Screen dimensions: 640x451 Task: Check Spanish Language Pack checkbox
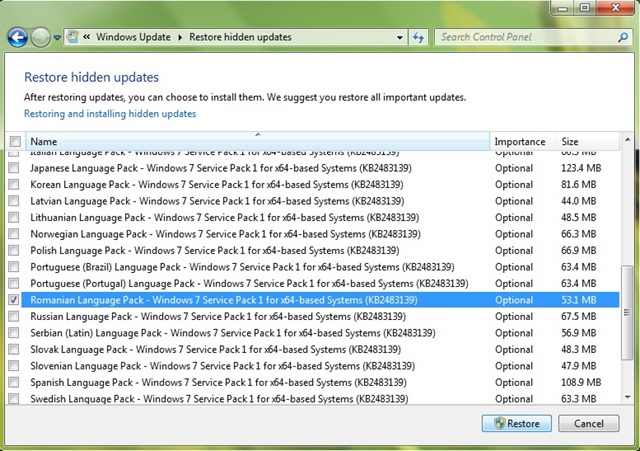[x=14, y=382]
